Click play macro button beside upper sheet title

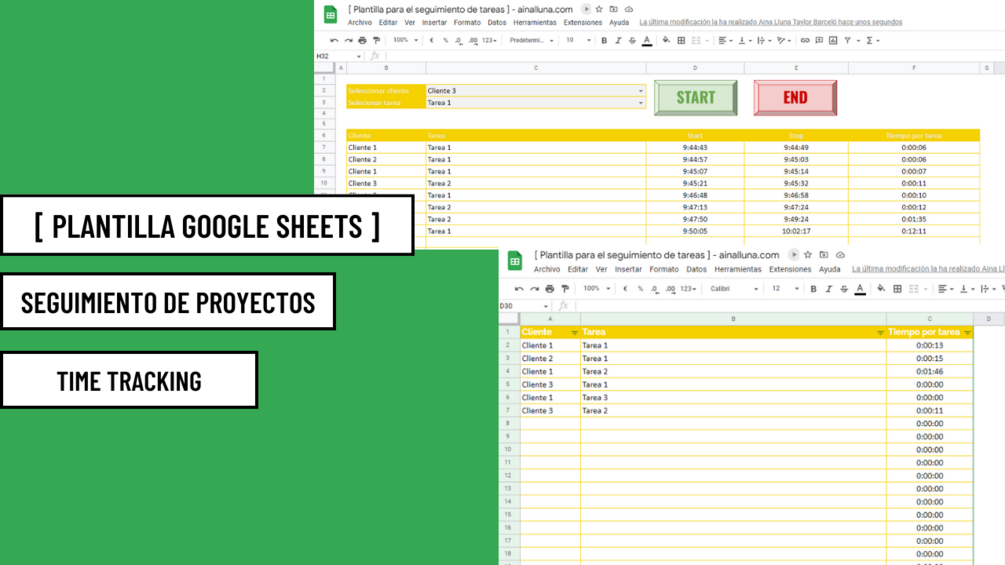(585, 9)
